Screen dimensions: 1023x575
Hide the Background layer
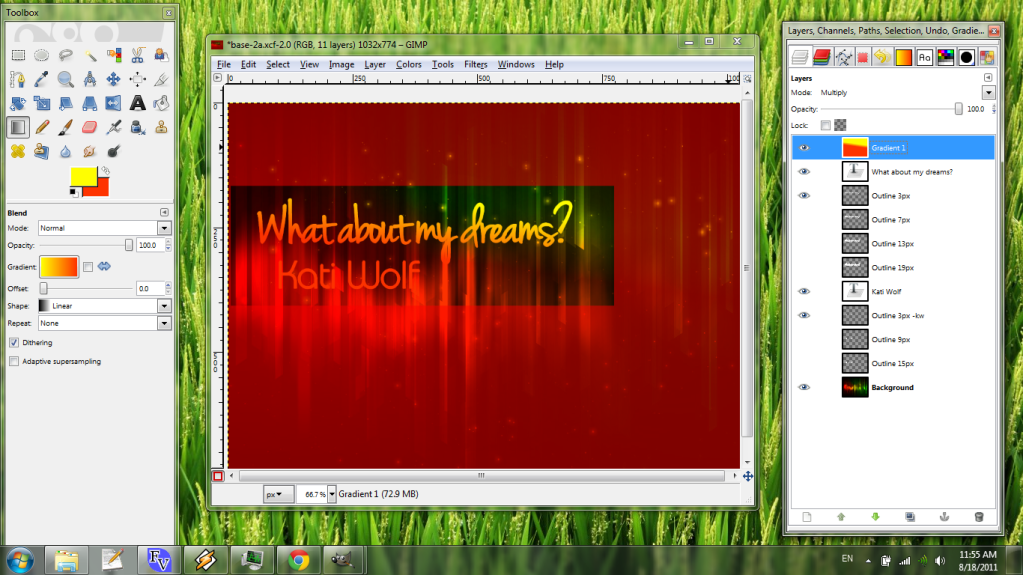804,388
